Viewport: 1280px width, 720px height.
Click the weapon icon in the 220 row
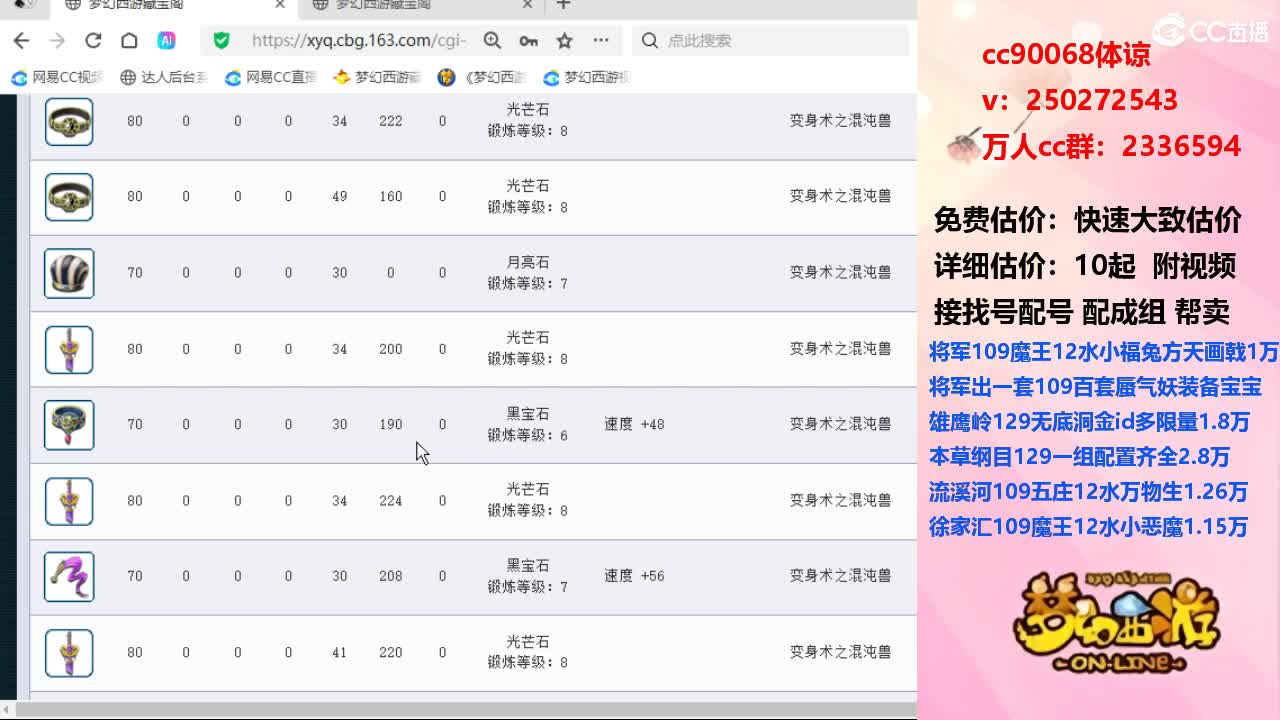click(69, 653)
